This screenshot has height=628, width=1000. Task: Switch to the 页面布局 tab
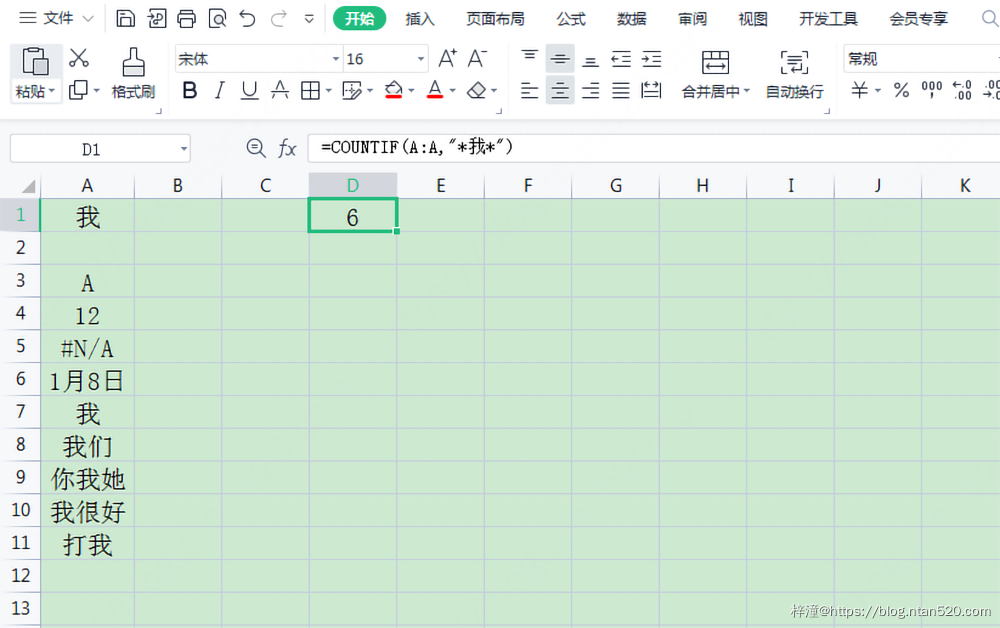click(496, 19)
